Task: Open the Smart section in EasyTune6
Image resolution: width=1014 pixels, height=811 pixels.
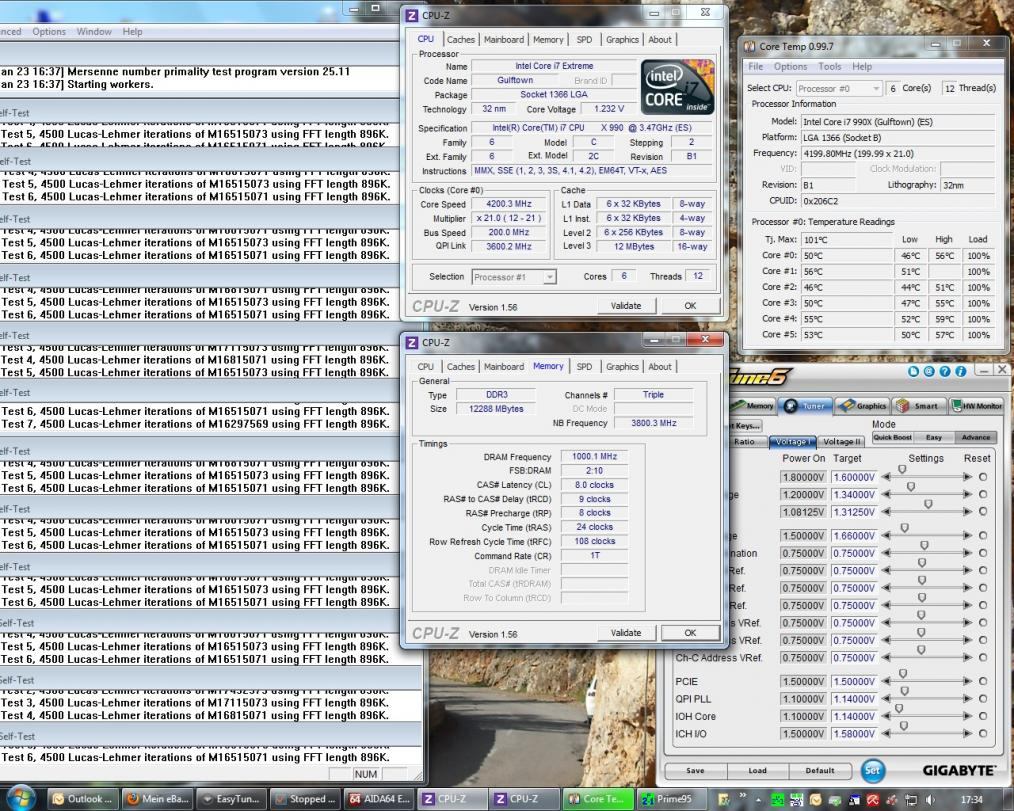Action: (x=918, y=406)
